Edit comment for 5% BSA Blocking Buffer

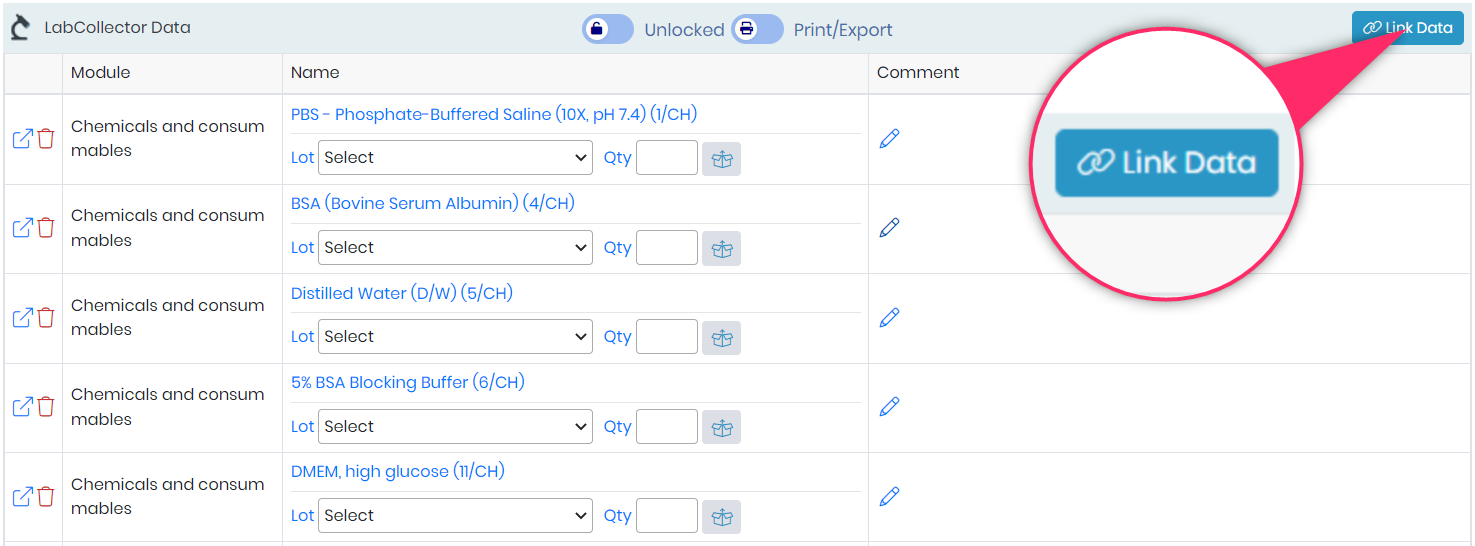click(889, 406)
